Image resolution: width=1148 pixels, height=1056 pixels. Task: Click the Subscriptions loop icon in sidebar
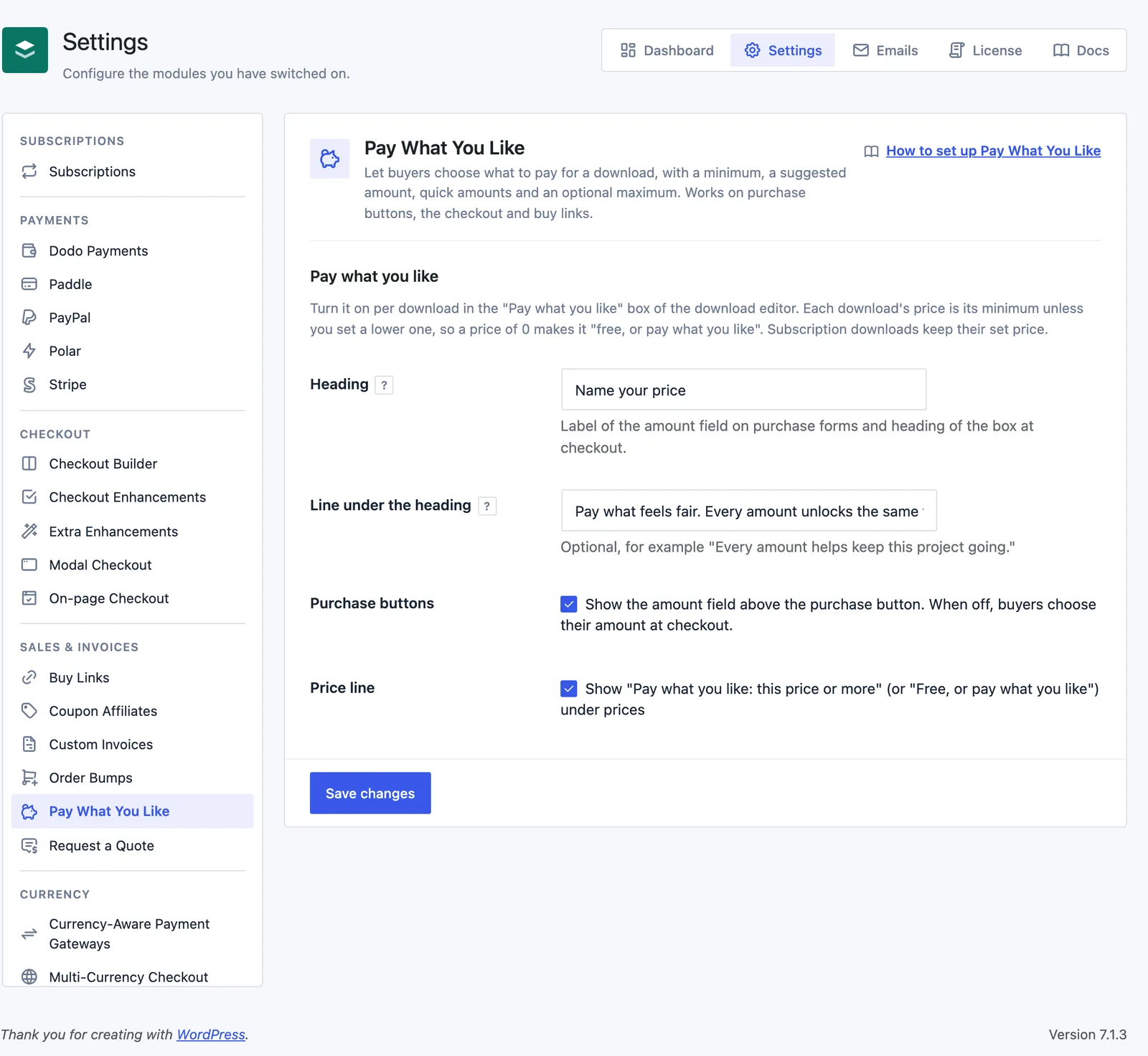point(29,171)
